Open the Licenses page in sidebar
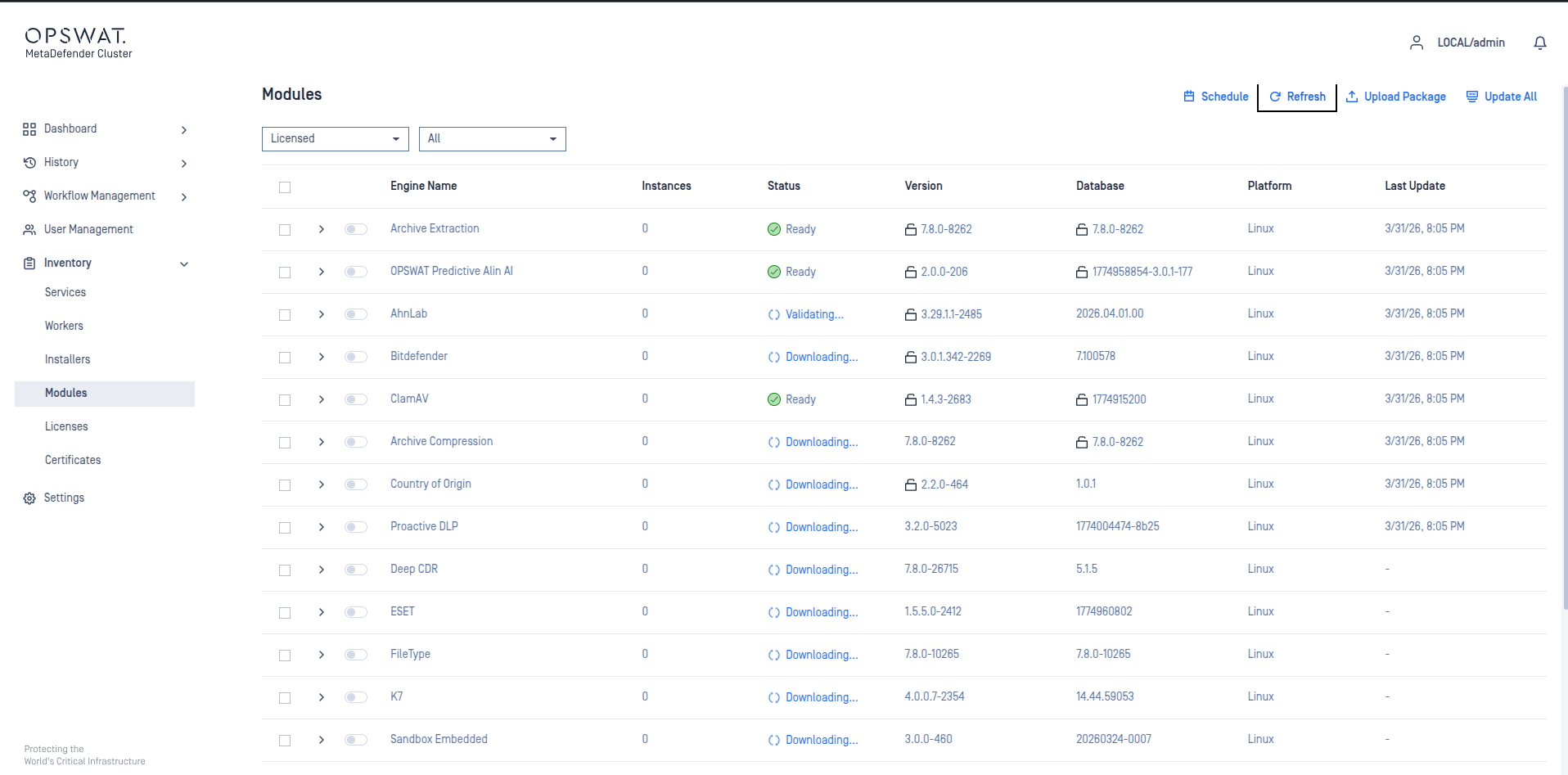Image resolution: width=1568 pixels, height=775 pixels. coord(66,426)
